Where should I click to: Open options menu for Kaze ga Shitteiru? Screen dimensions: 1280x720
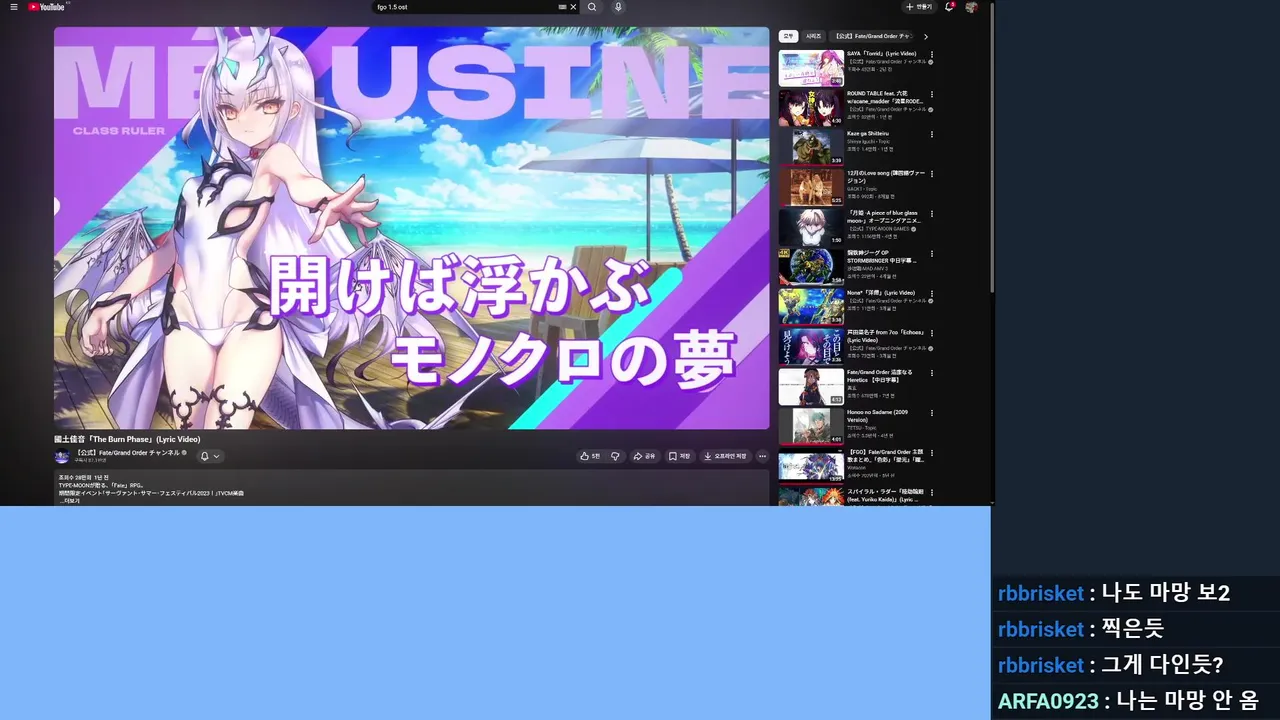coord(931,134)
